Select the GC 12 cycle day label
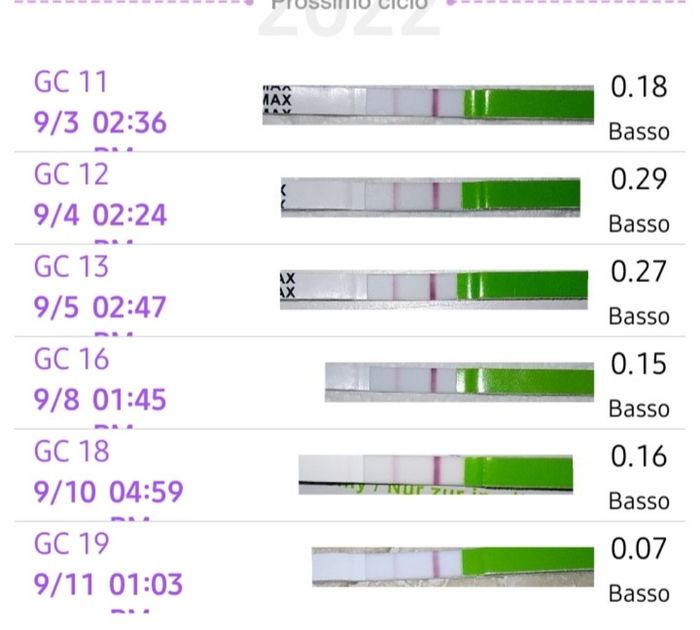The width and height of the screenshot is (700, 630). (71, 174)
